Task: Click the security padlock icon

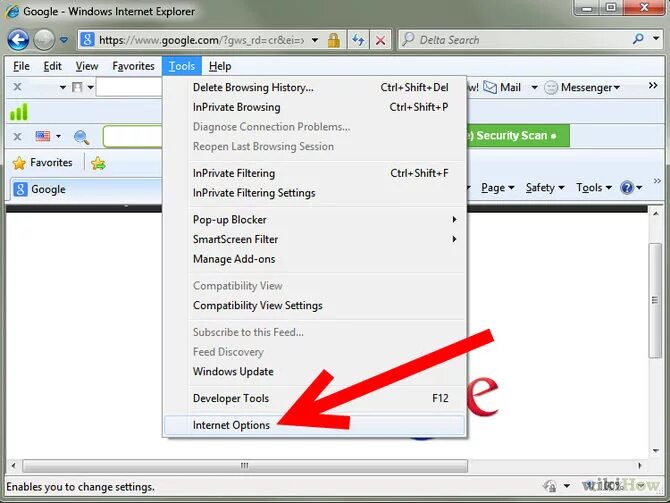Action: click(x=334, y=40)
